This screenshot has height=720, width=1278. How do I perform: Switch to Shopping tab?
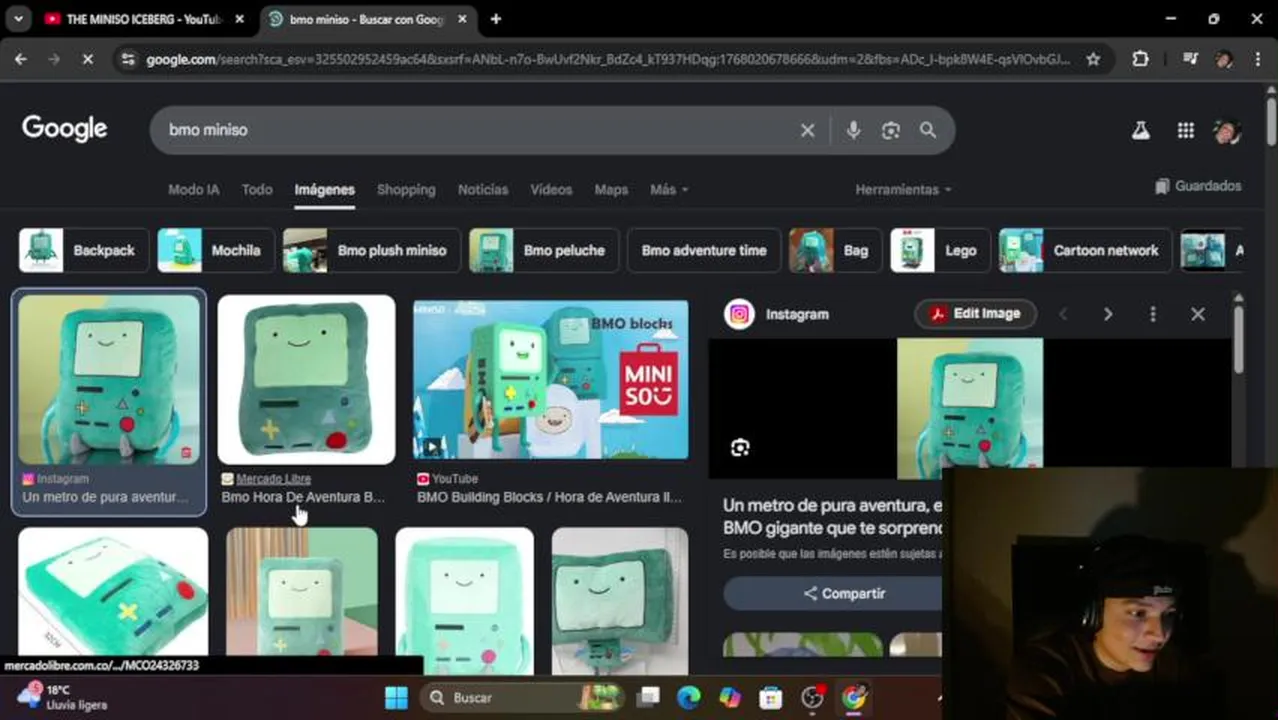coord(406,189)
